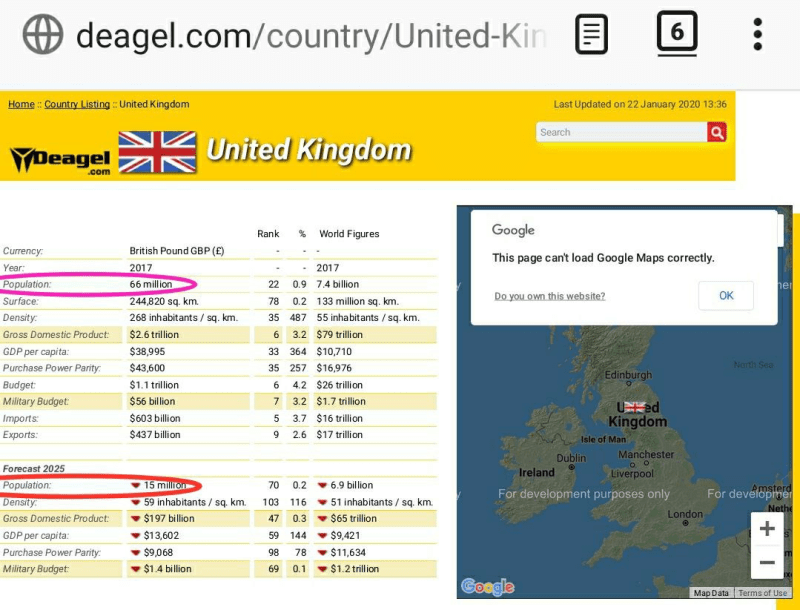The height and width of the screenshot is (610, 800).
Task: Click 'British Pound GBP (£)' currency value
Action: [x=177, y=250]
